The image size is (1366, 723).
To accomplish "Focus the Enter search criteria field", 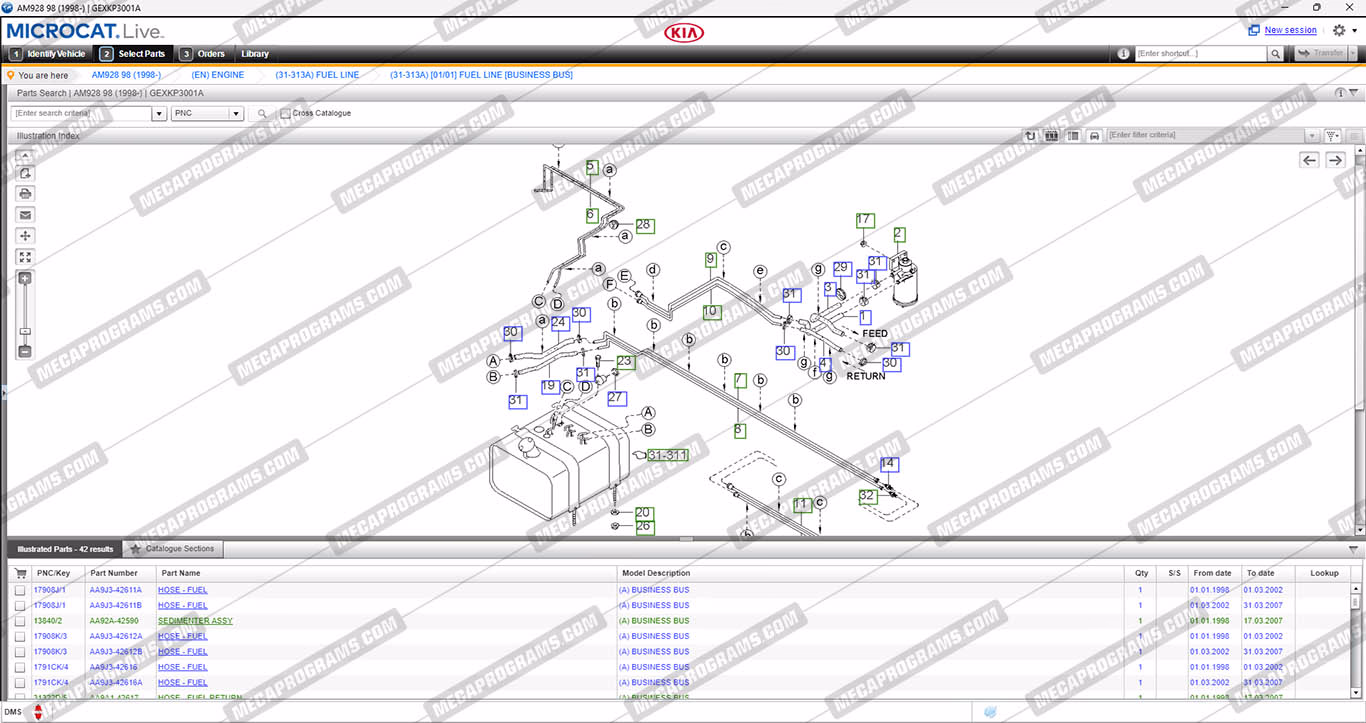I will click(81, 114).
